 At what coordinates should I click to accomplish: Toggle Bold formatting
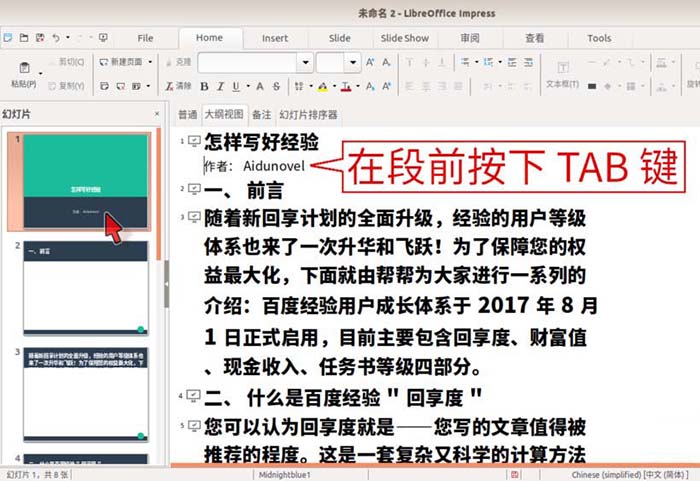[x=204, y=86]
